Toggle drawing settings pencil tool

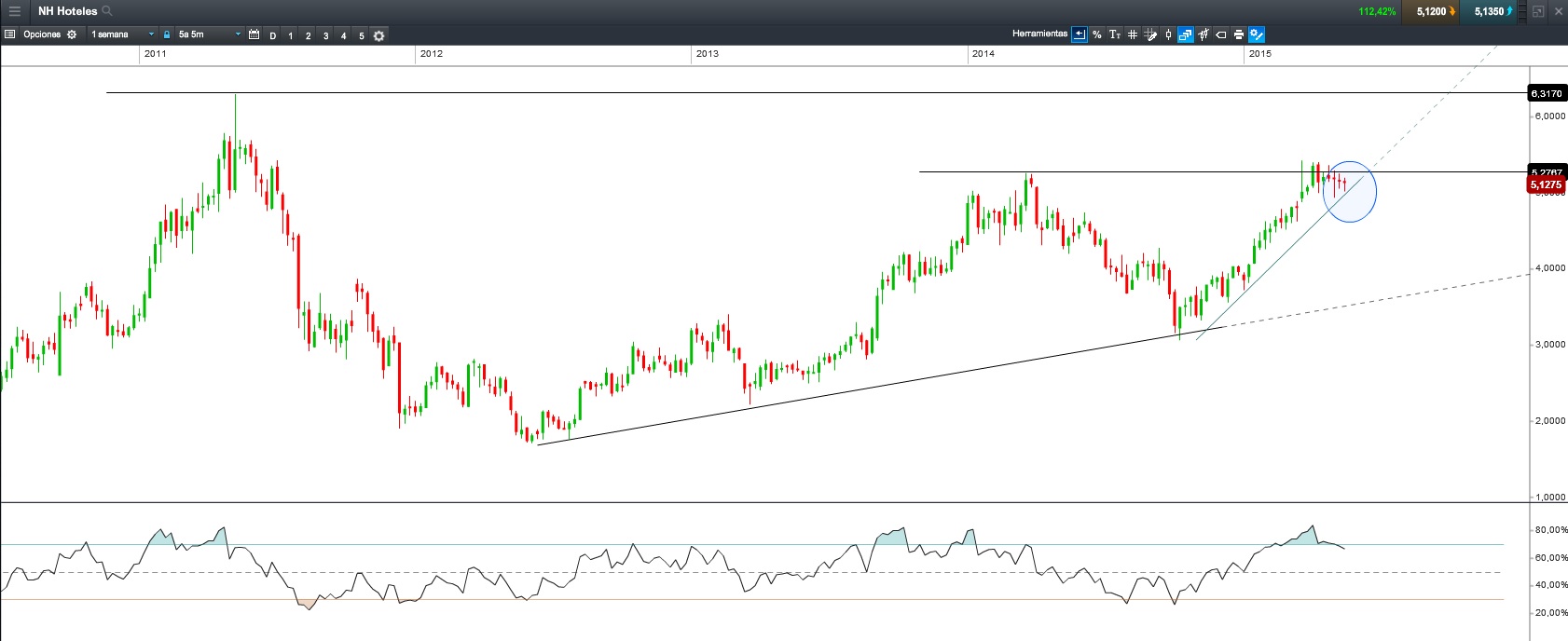pos(1257,34)
